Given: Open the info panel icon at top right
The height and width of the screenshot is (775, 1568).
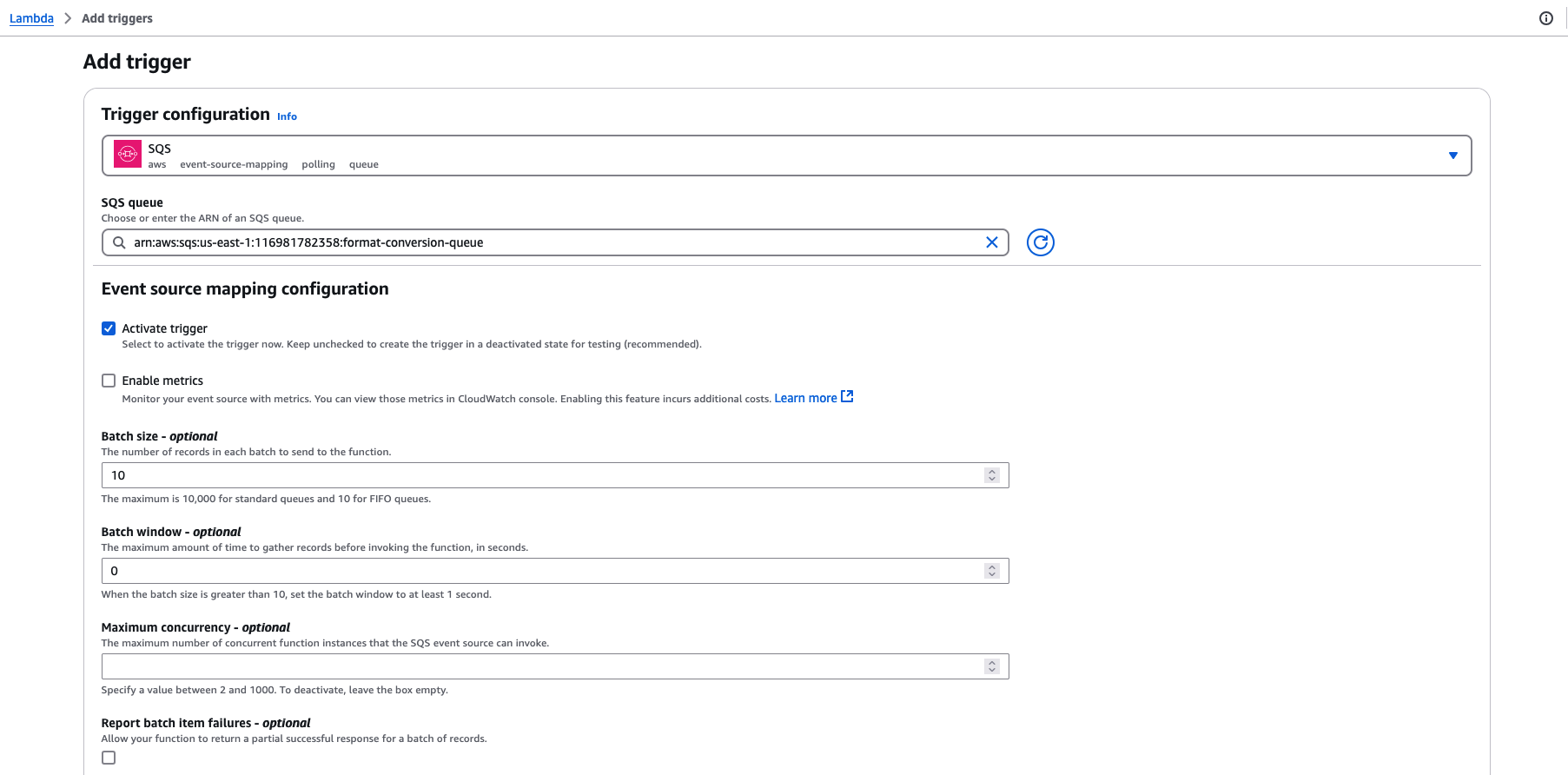Looking at the screenshot, I should click(1545, 18).
